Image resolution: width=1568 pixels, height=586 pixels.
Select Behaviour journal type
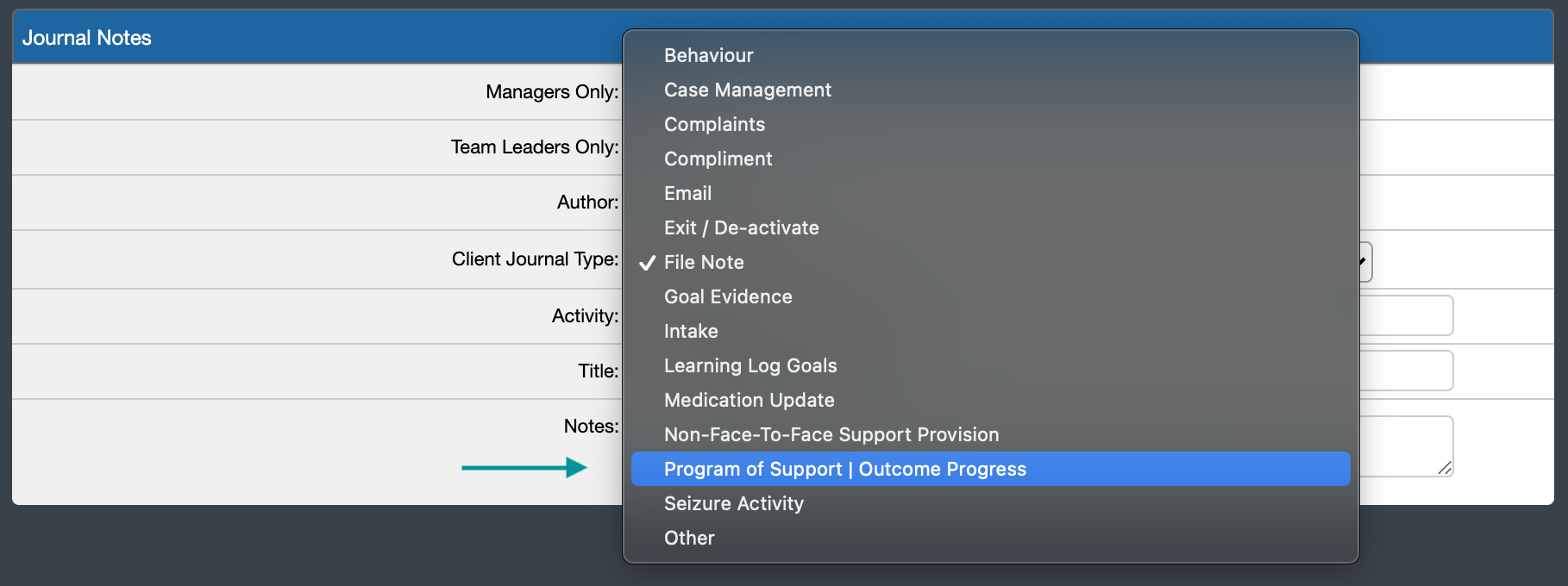coord(707,55)
